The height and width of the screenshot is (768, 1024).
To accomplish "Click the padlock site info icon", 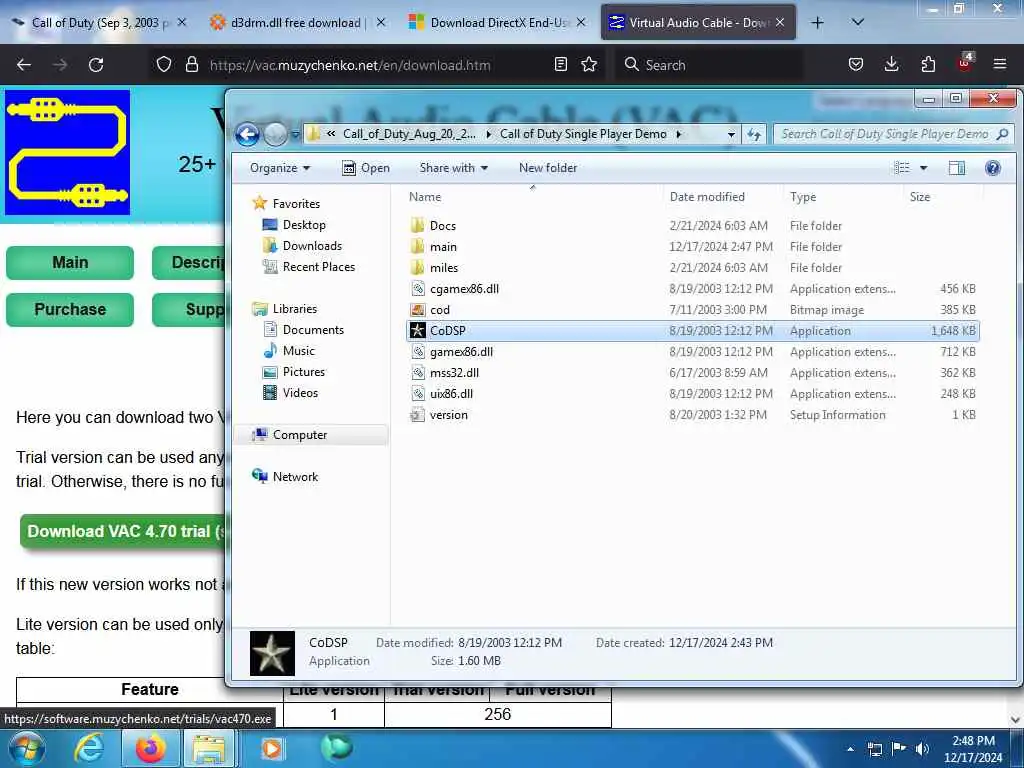I will tap(191, 65).
